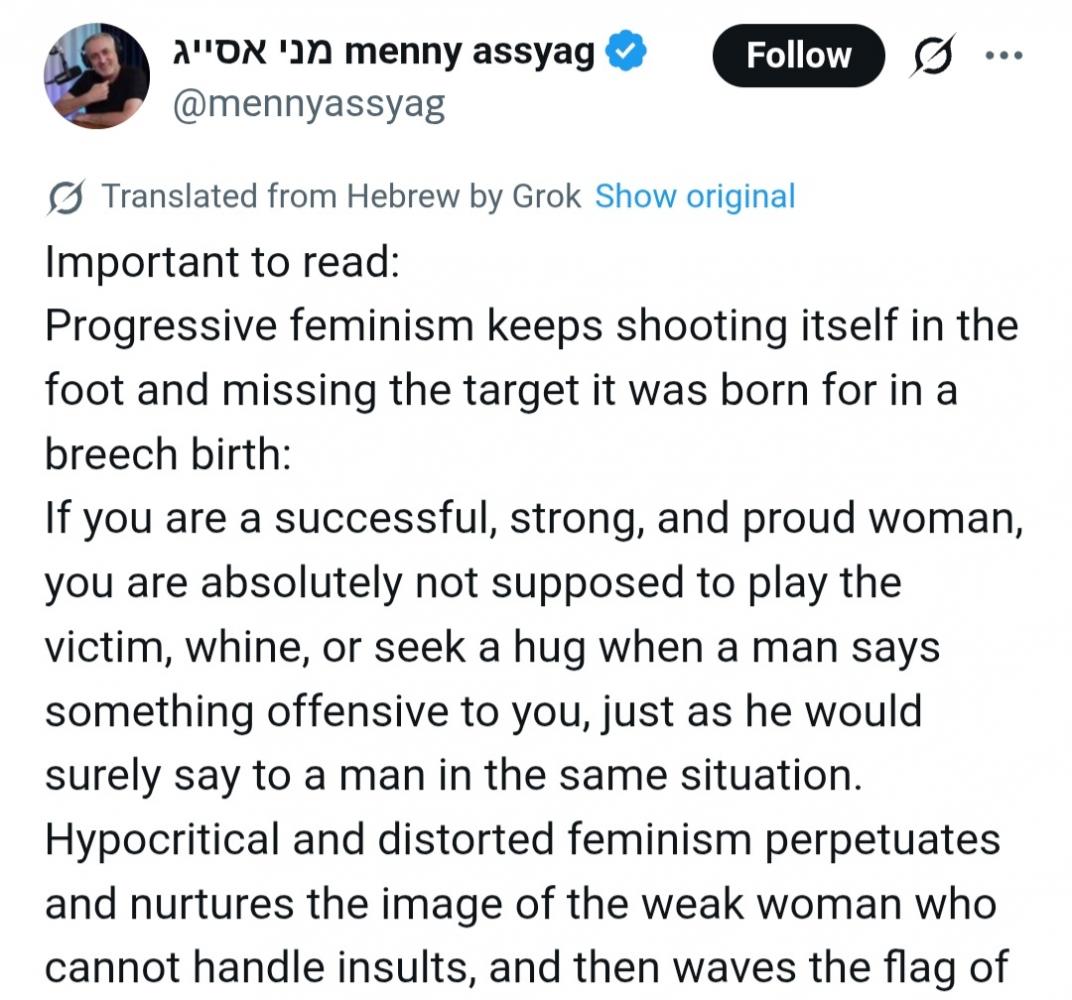The width and height of the screenshot is (1072, 1000).
Task: Click the "Important to read:" line
Action: [x=222, y=262]
